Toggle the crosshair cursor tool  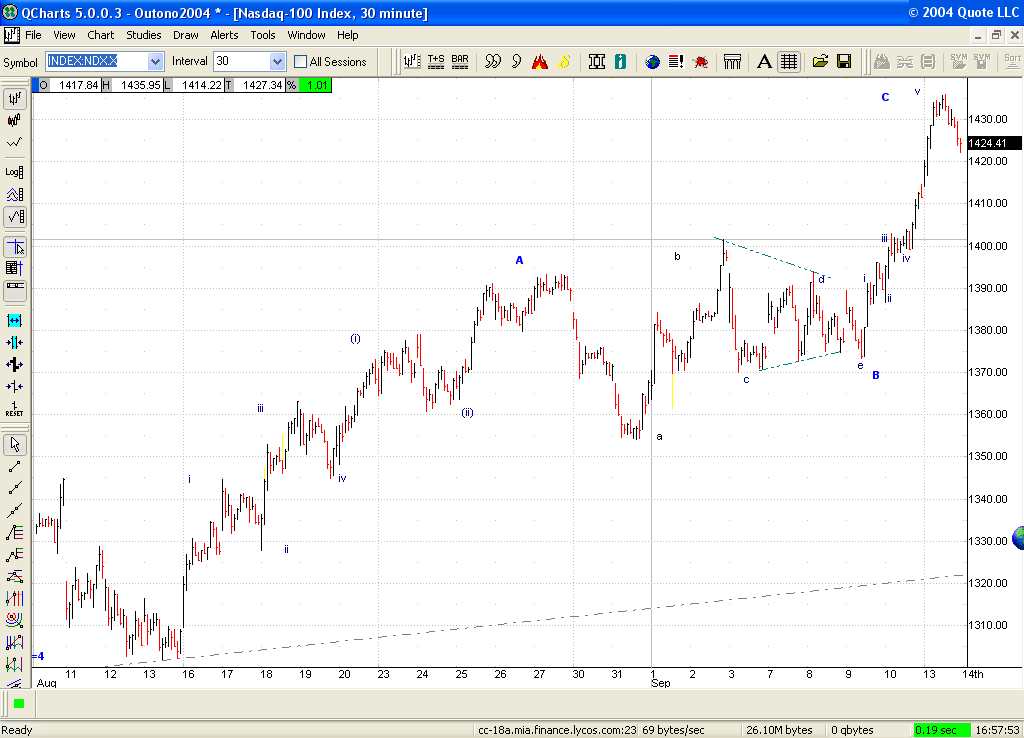13,245
